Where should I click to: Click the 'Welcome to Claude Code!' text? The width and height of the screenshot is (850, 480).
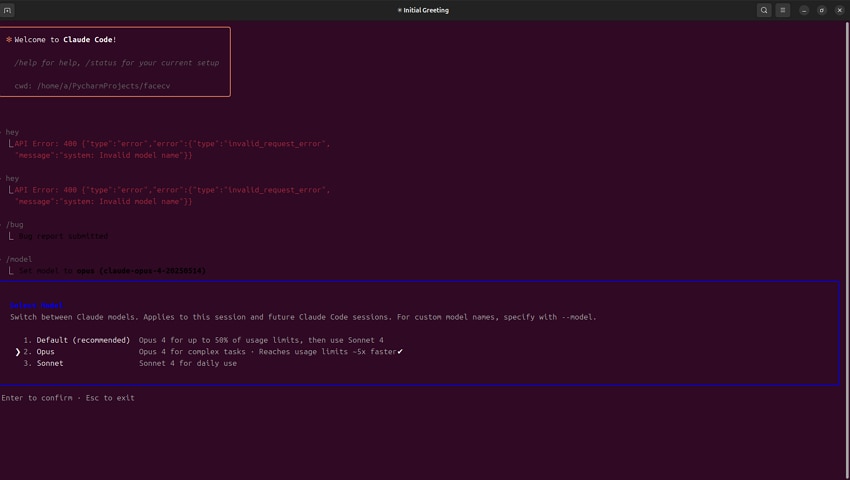click(x=65, y=40)
